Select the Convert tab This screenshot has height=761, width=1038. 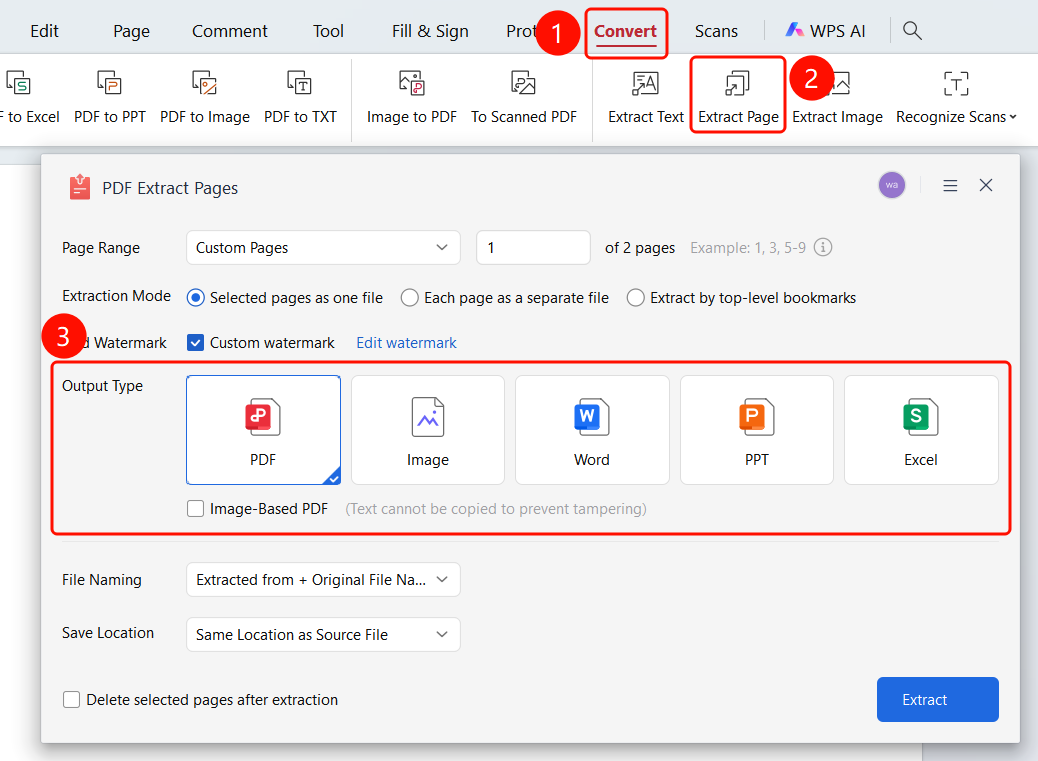(x=626, y=31)
